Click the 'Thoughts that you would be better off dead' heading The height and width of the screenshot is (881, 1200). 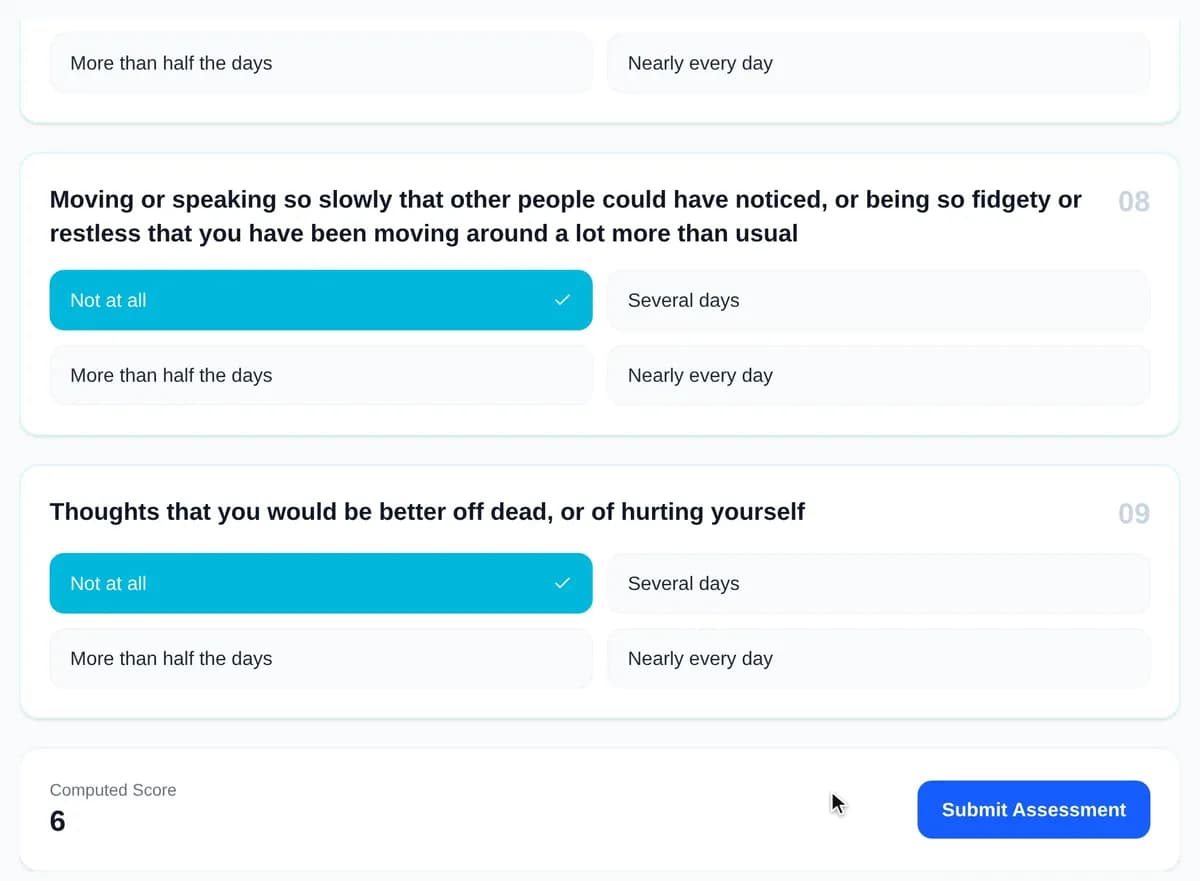427,512
